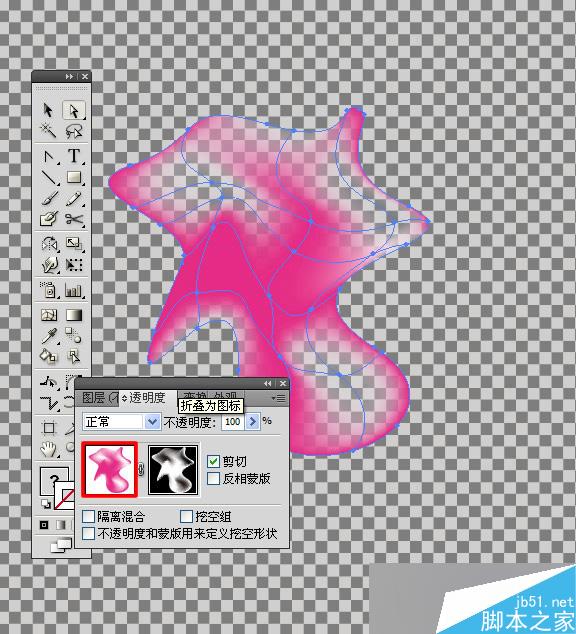Select the Direct Selection tool
Screen dimensions: 576x634
pos(74,110)
